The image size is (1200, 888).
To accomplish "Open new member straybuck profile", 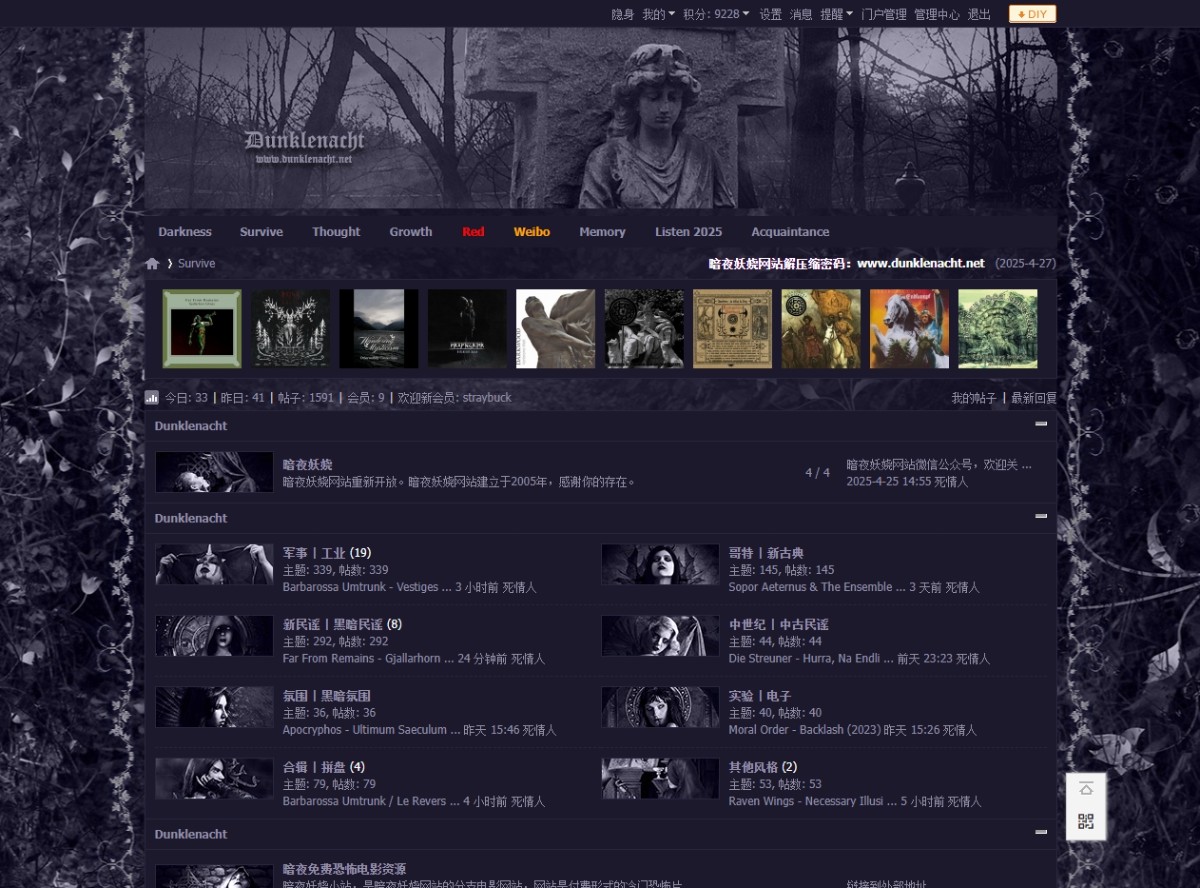I will coord(487,398).
